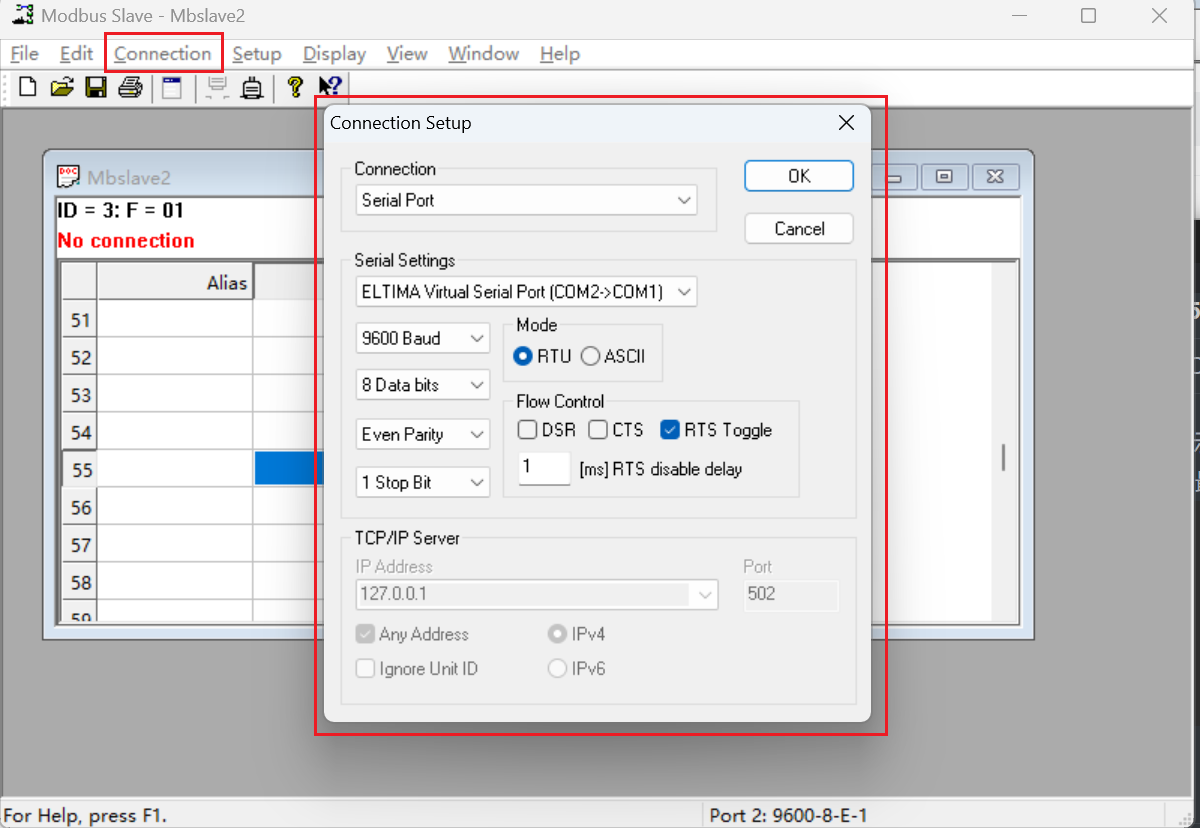
Task: Click the Cancel button
Action: point(799,229)
